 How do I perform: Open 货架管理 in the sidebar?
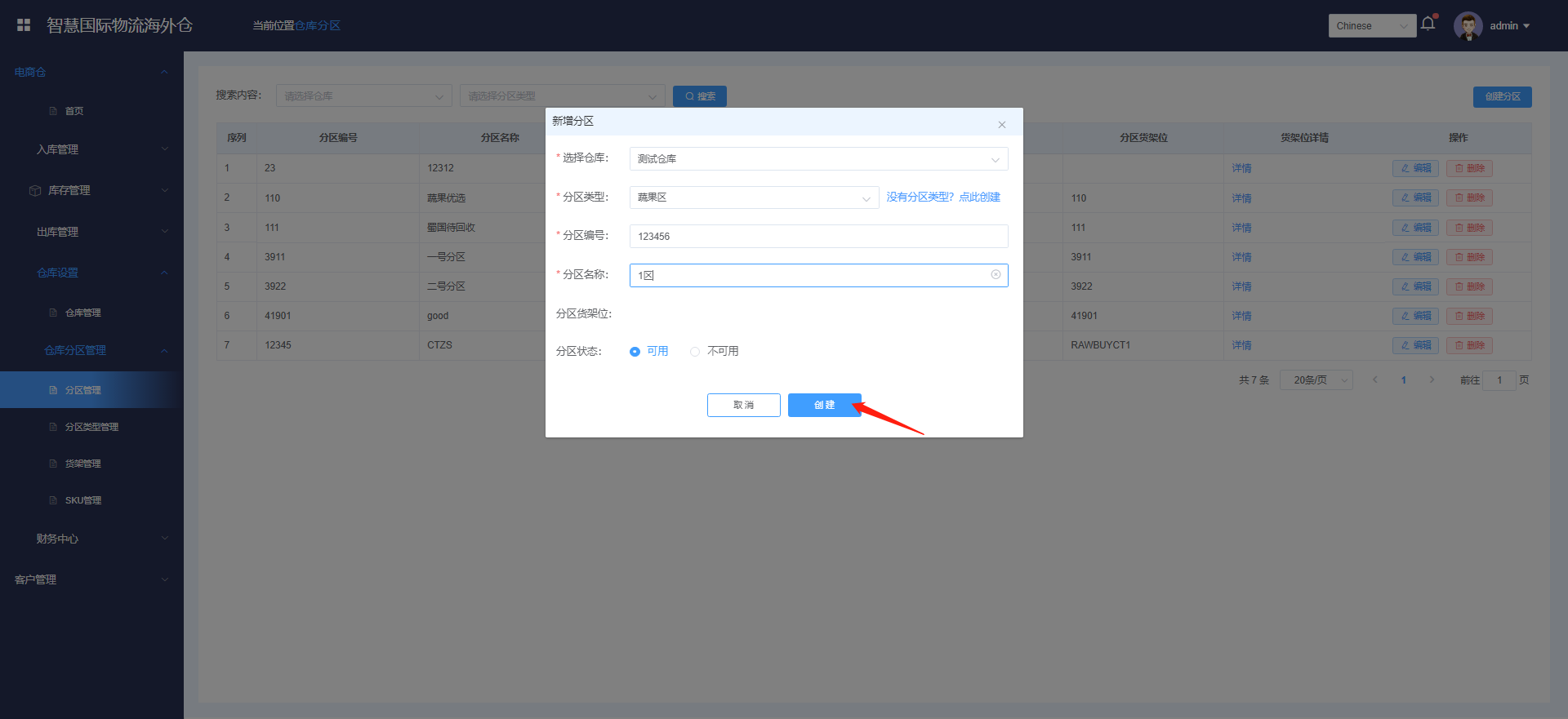pyautogui.click(x=82, y=464)
